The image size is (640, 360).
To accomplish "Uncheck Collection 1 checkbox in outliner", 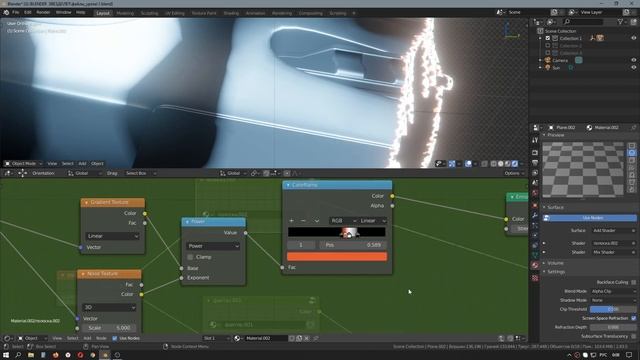I will [x=548, y=38].
